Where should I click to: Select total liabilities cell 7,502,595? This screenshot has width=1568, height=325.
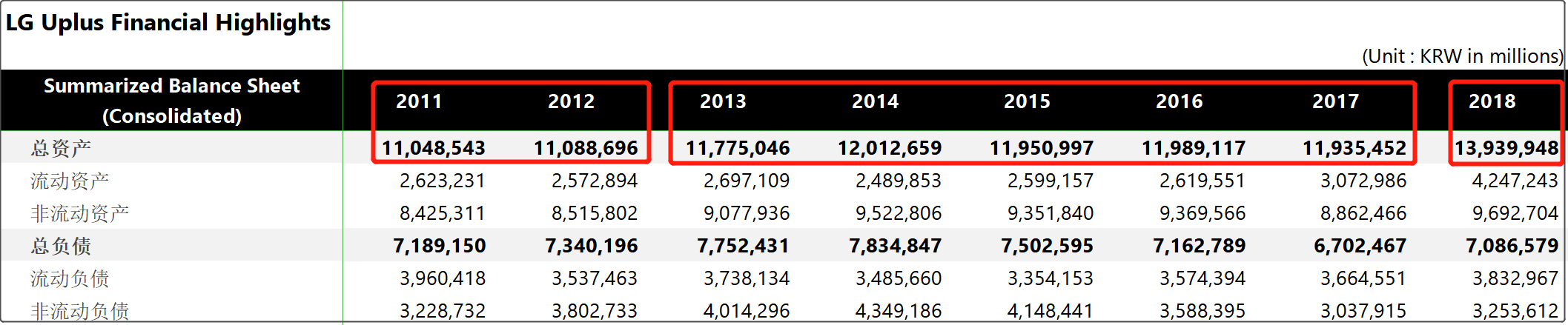pos(1048,246)
